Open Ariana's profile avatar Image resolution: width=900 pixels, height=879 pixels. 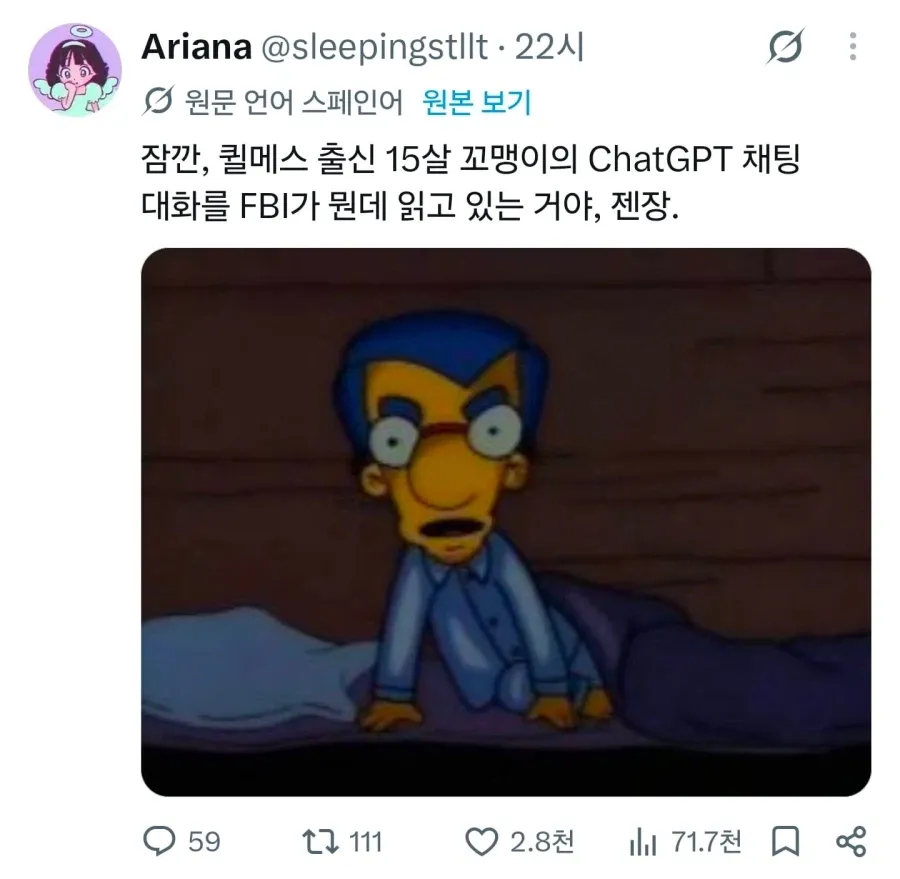pos(75,70)
